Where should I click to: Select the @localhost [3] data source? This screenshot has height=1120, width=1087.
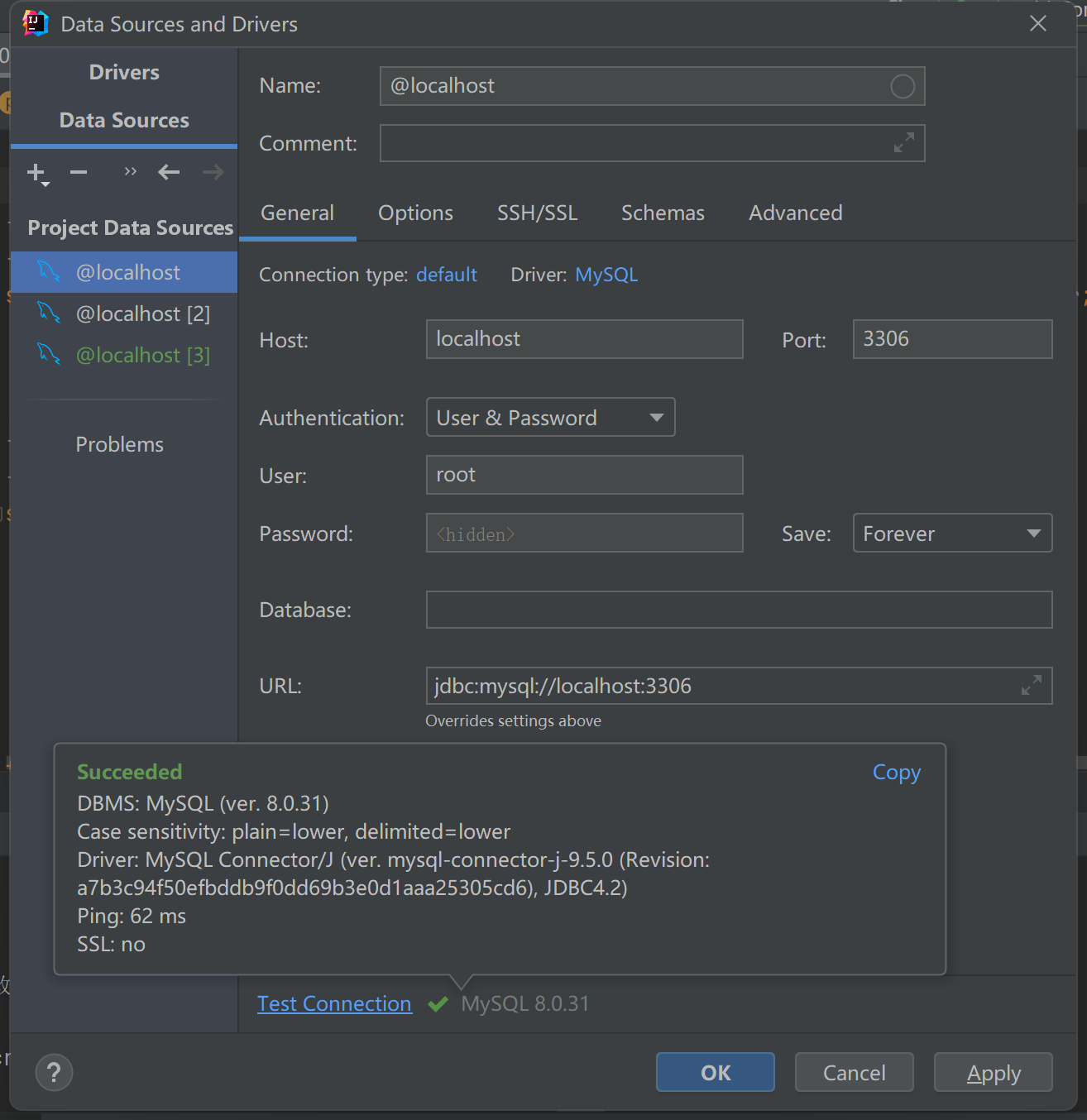coord(124,355)
